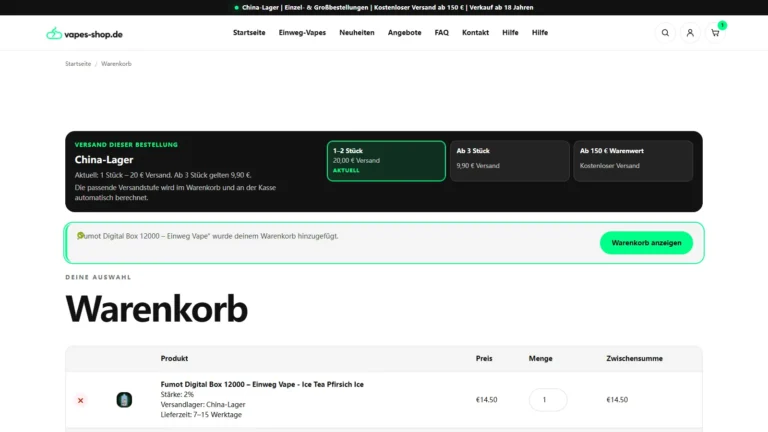The width and height of the screenshot is (768, 432).
Task: Click the €14.50 Preis value
Action: click(x=486, y=400)
